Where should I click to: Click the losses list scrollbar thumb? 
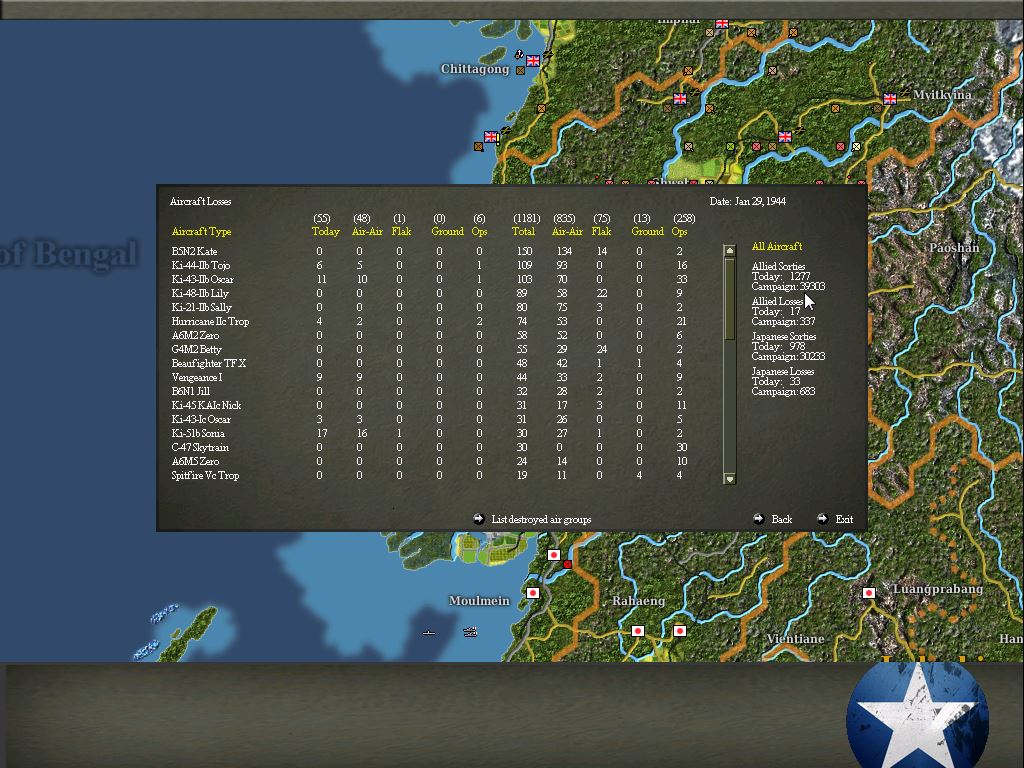[x=730, y=298]
